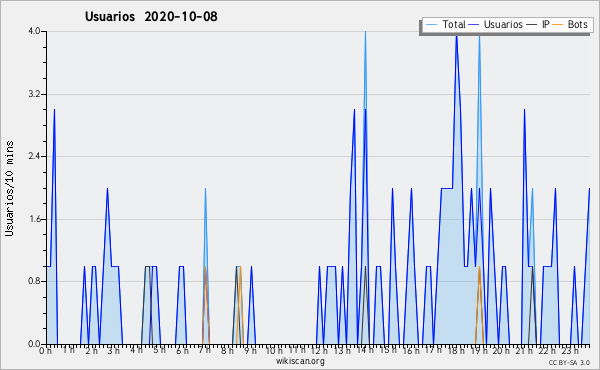Click the y-axis value 0.8
The width and height of the screenshot is (600, 370).
pos(34,281)
